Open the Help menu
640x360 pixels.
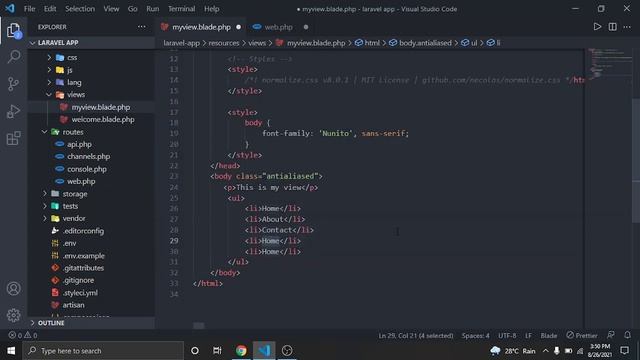pos(211,9)
